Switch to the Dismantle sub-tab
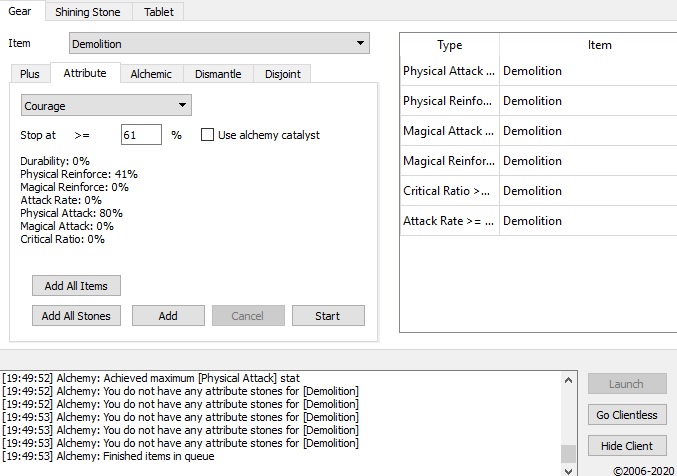677x476 pixels. tap(218, 74)
